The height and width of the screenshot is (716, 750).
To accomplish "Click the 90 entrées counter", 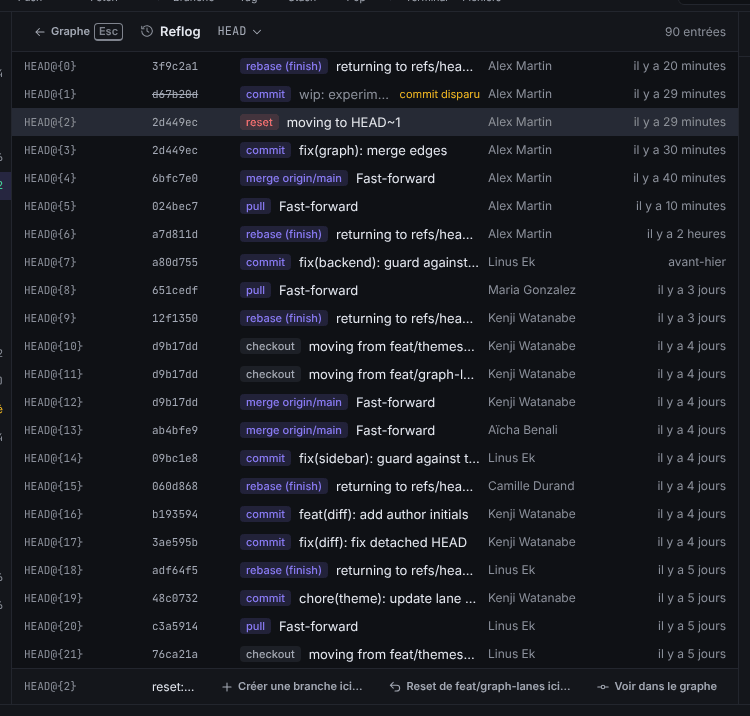I will click(x=695, y=32).
